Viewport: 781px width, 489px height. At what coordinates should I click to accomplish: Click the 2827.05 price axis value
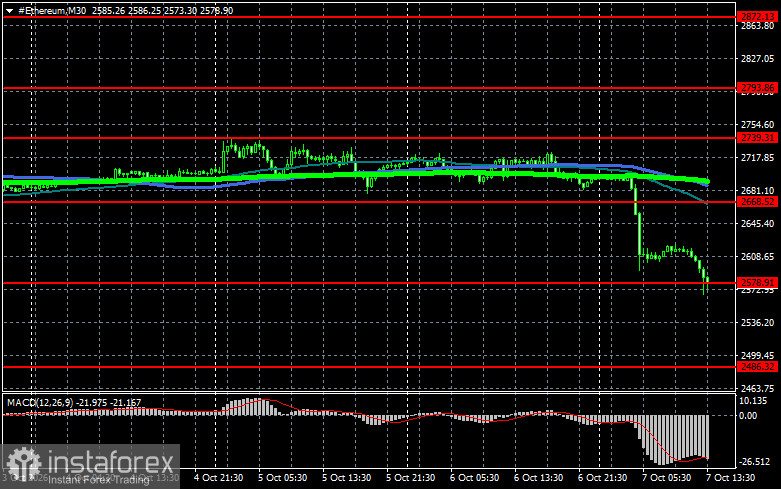[x=757, y=59]
